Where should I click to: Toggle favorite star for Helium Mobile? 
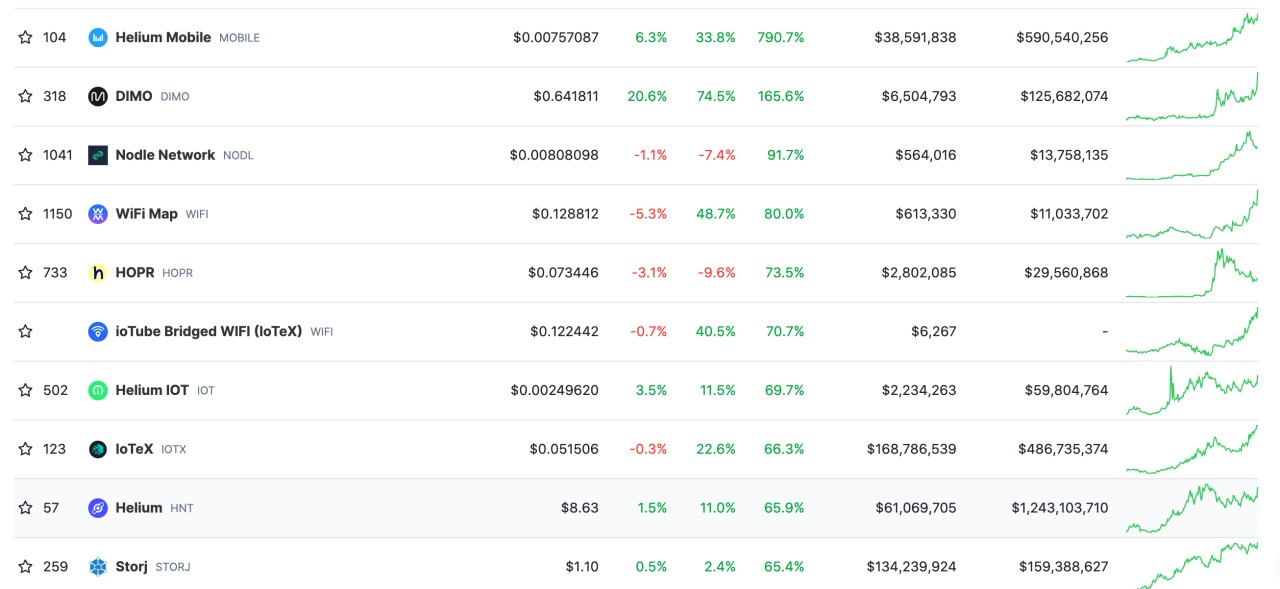click(x=25, y=38)
